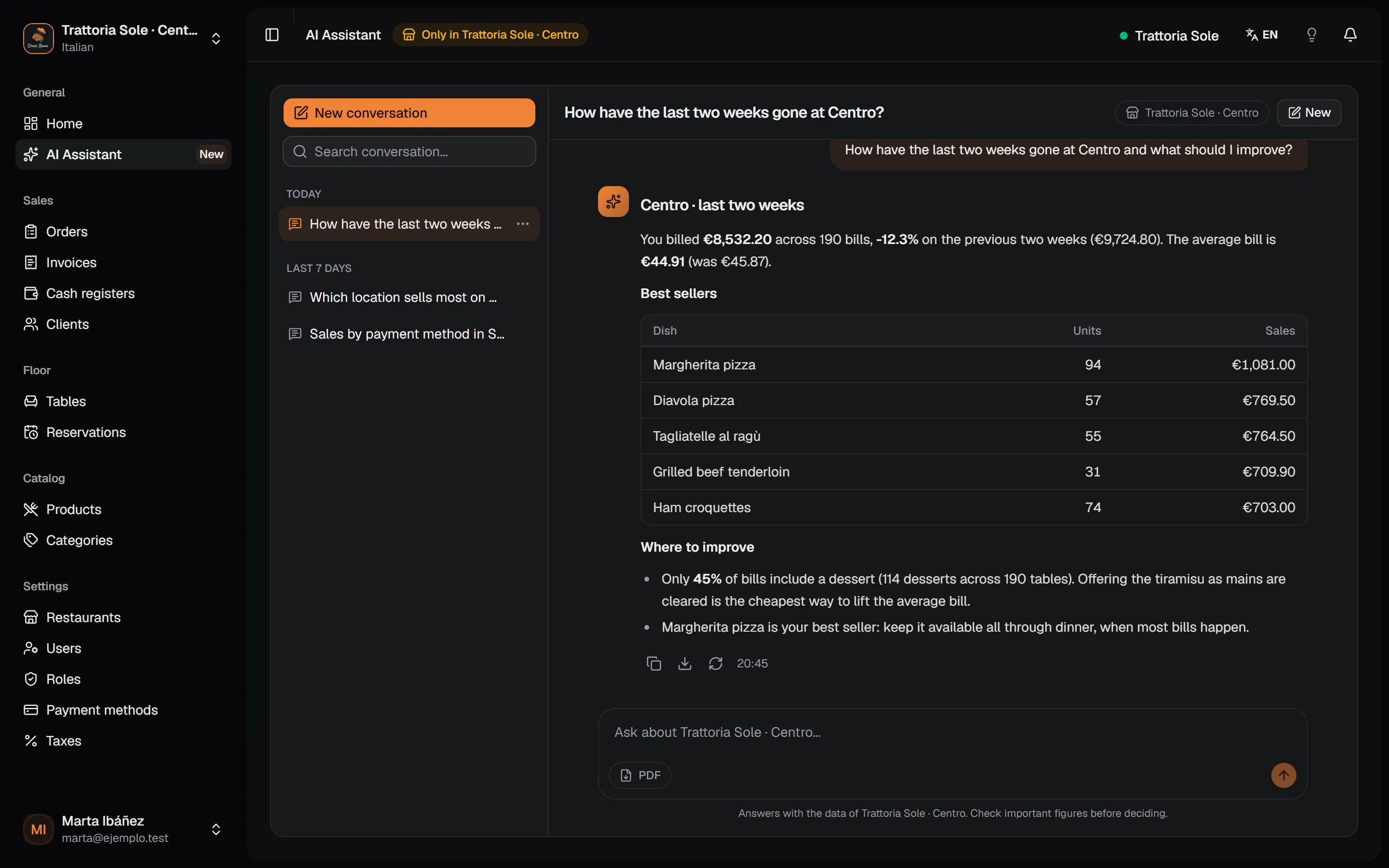This screenshot has width=1389, height=868.
Task: Go to Restaurants settings
Action: tap(123, 617)
